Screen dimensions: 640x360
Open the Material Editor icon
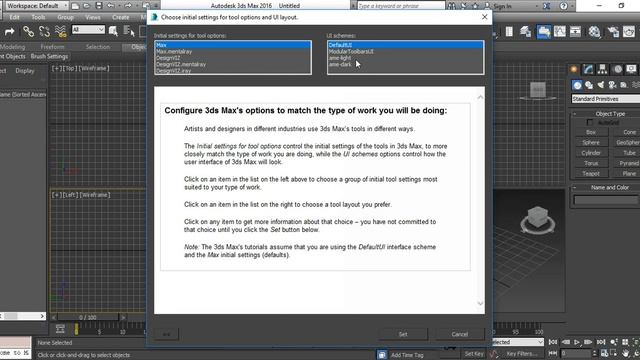(x=594, y=31)
